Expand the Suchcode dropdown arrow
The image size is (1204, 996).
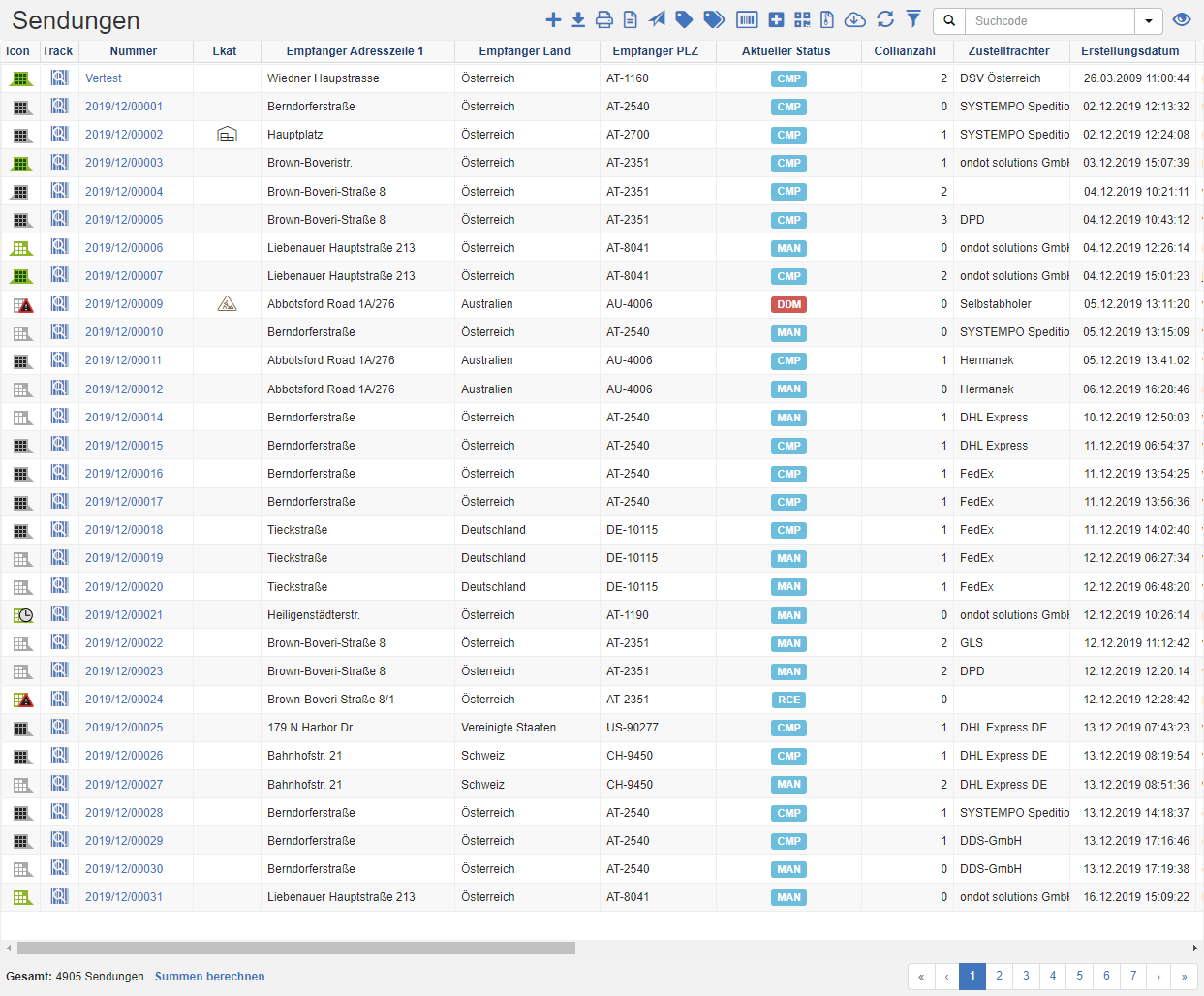1149,21
